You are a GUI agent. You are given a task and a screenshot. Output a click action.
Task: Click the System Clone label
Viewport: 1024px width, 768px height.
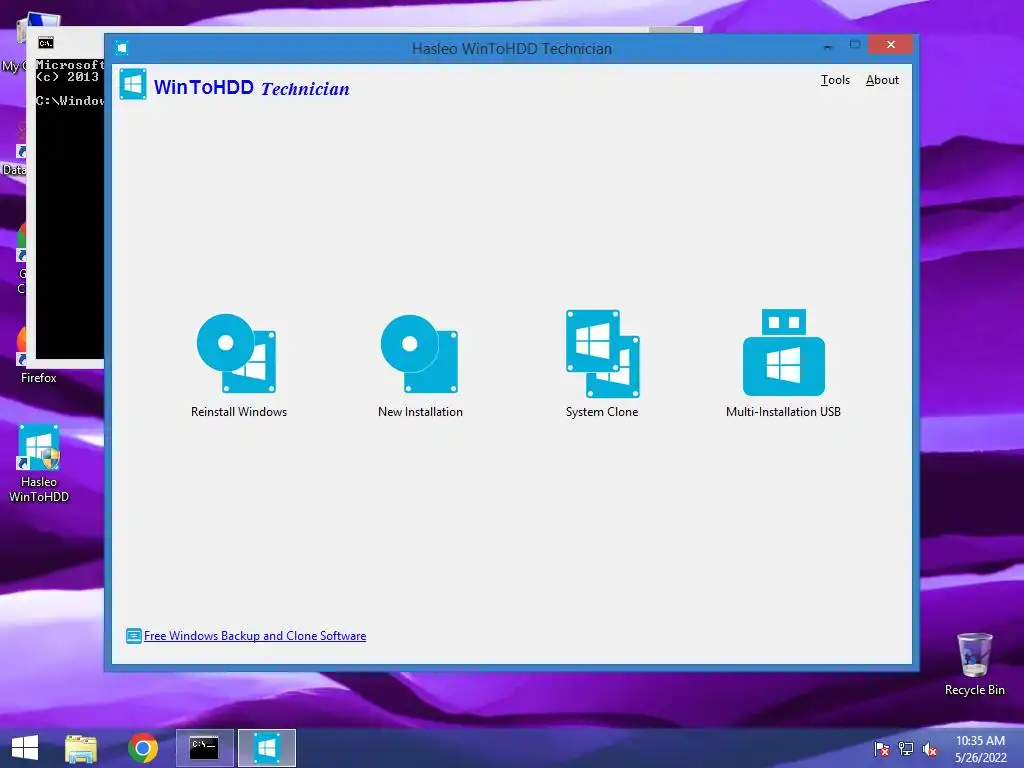(602, 411)
